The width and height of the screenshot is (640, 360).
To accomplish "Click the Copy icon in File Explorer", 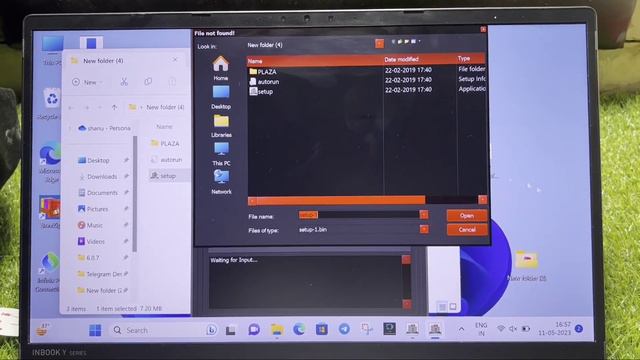I will tap(148, 82).
